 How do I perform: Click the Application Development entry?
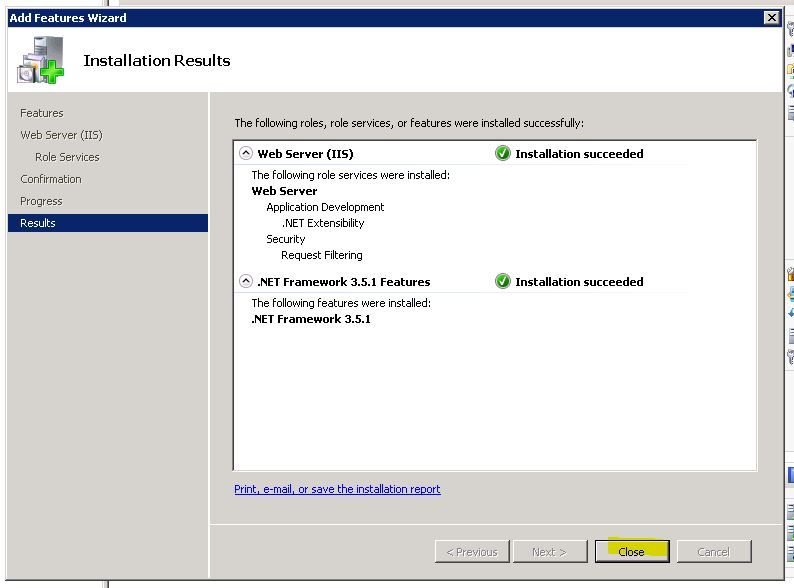325,207
